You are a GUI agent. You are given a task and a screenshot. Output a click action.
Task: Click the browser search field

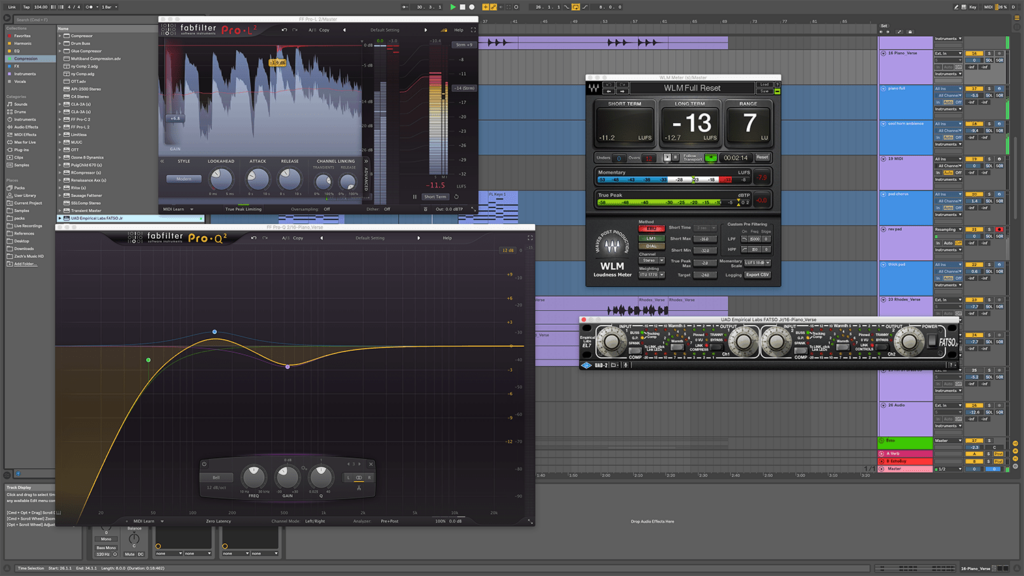(85, 20)
